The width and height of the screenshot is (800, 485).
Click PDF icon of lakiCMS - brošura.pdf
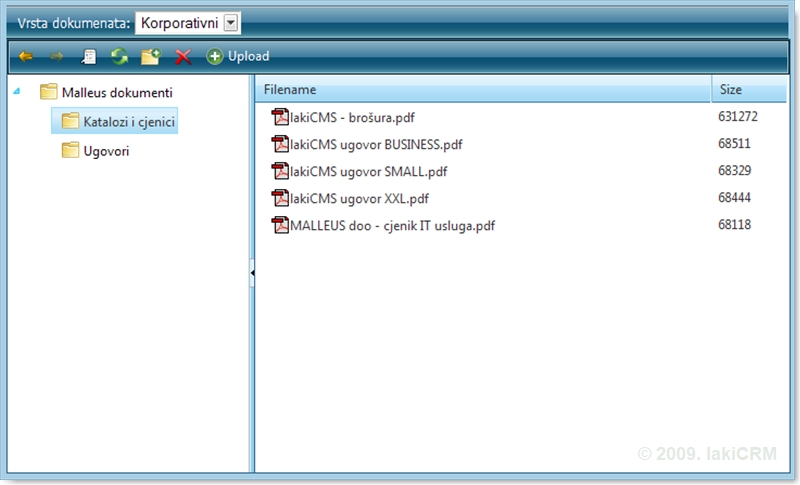pos(280,117)
